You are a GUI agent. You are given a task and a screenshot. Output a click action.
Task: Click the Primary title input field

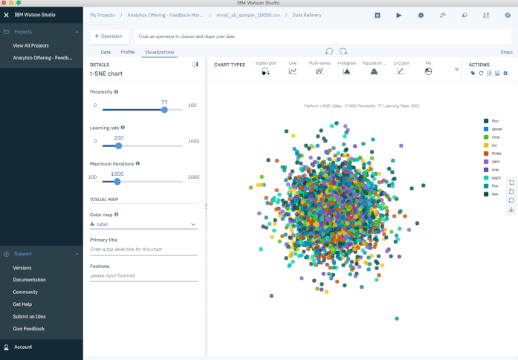pos(144,249)
